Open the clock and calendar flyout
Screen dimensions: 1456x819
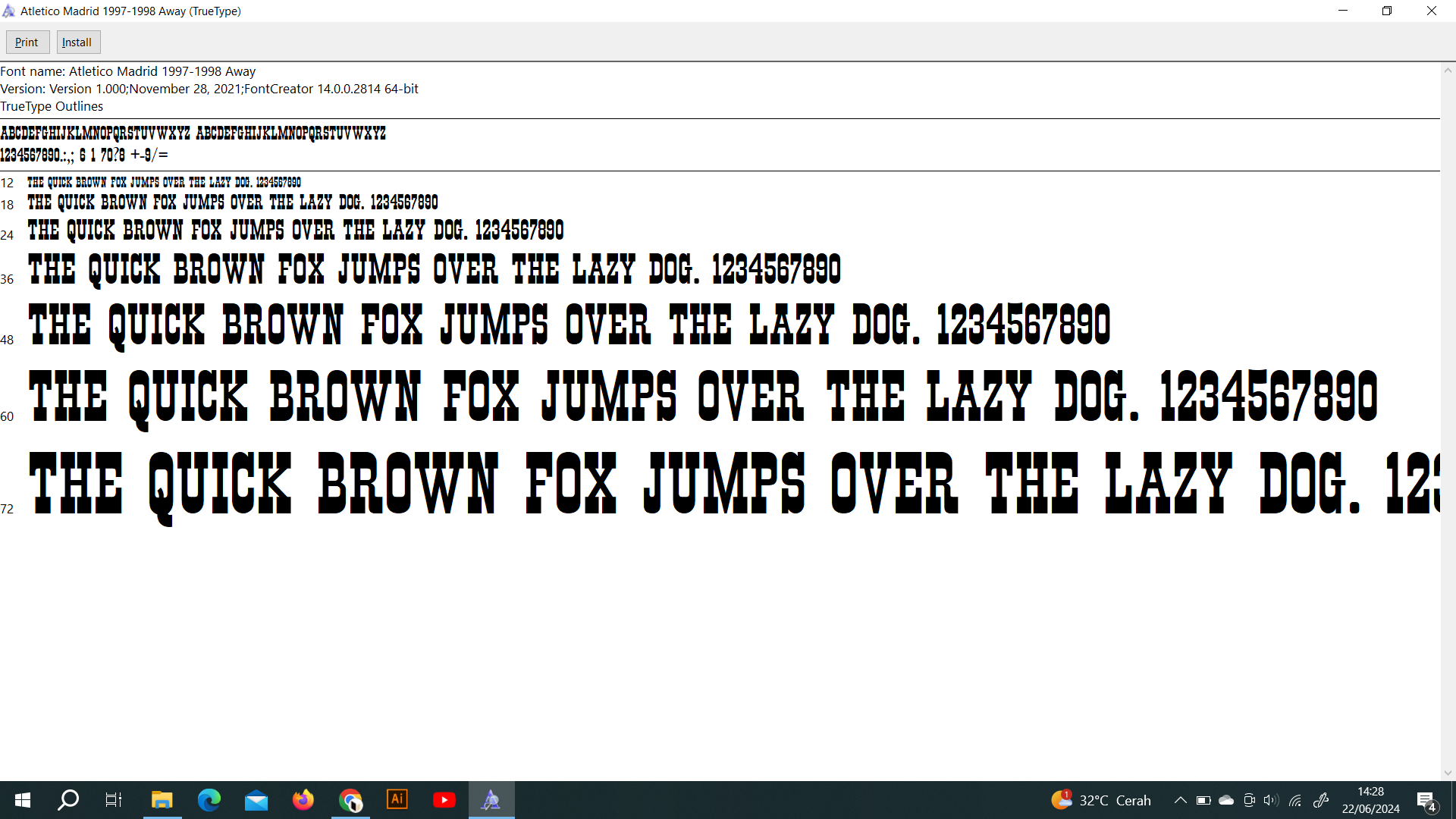point(1370,800)
